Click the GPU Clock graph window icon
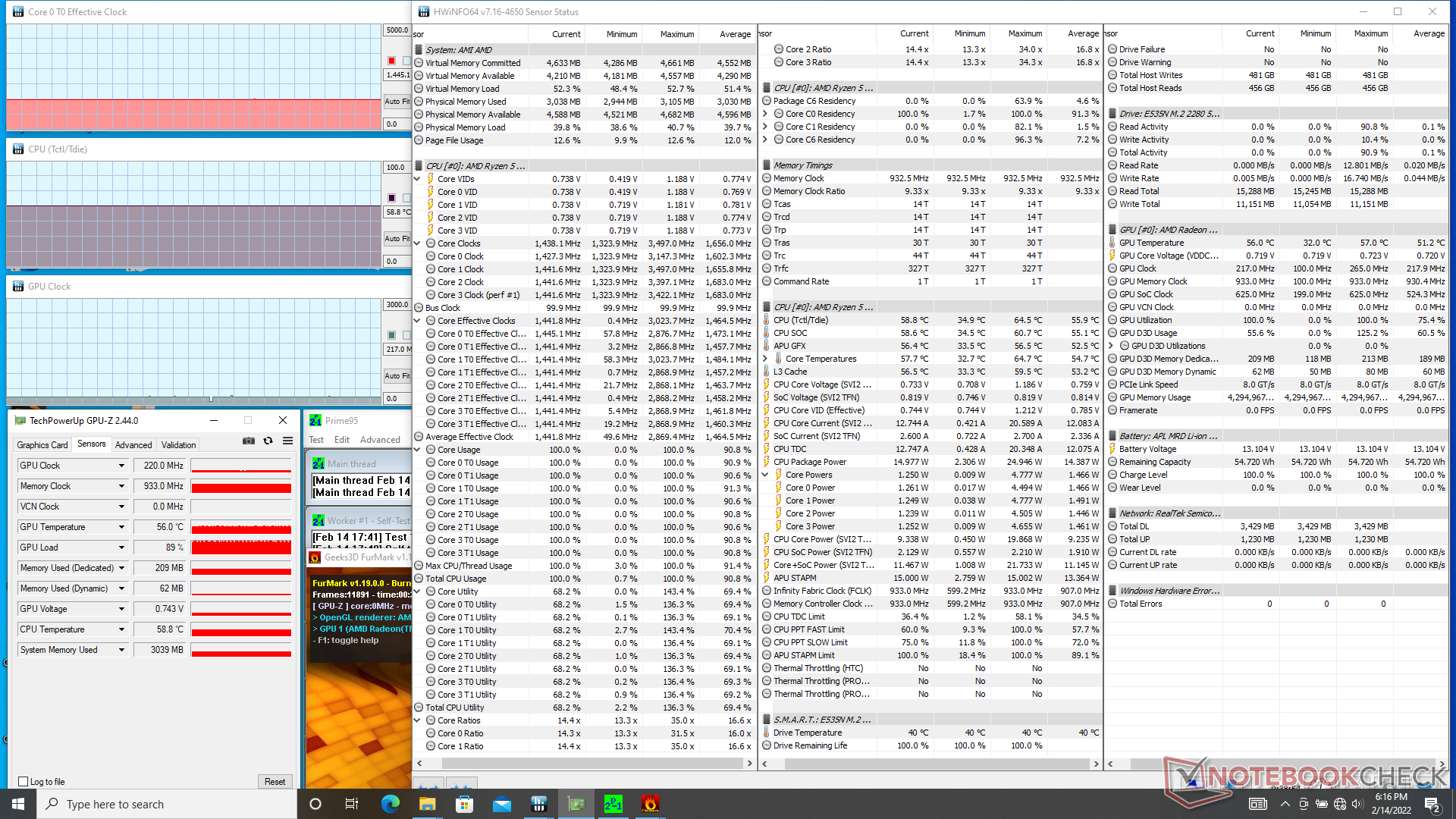1456x819 pixels. point(18,287)
